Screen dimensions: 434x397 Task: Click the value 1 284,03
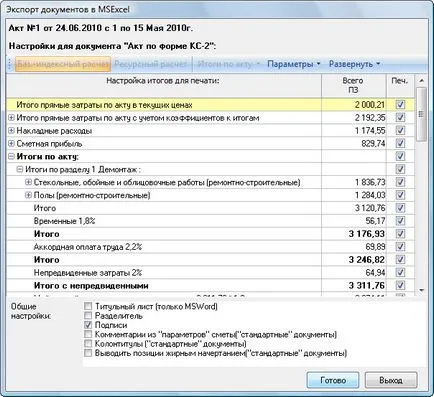(370, 195)
